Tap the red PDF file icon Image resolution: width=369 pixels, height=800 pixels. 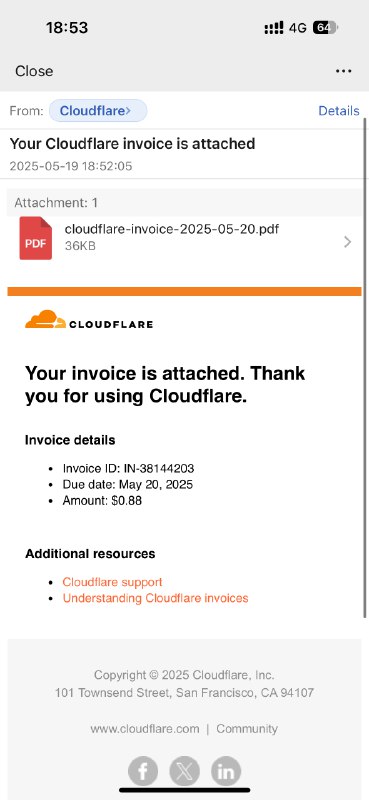[x=36, y=238]
